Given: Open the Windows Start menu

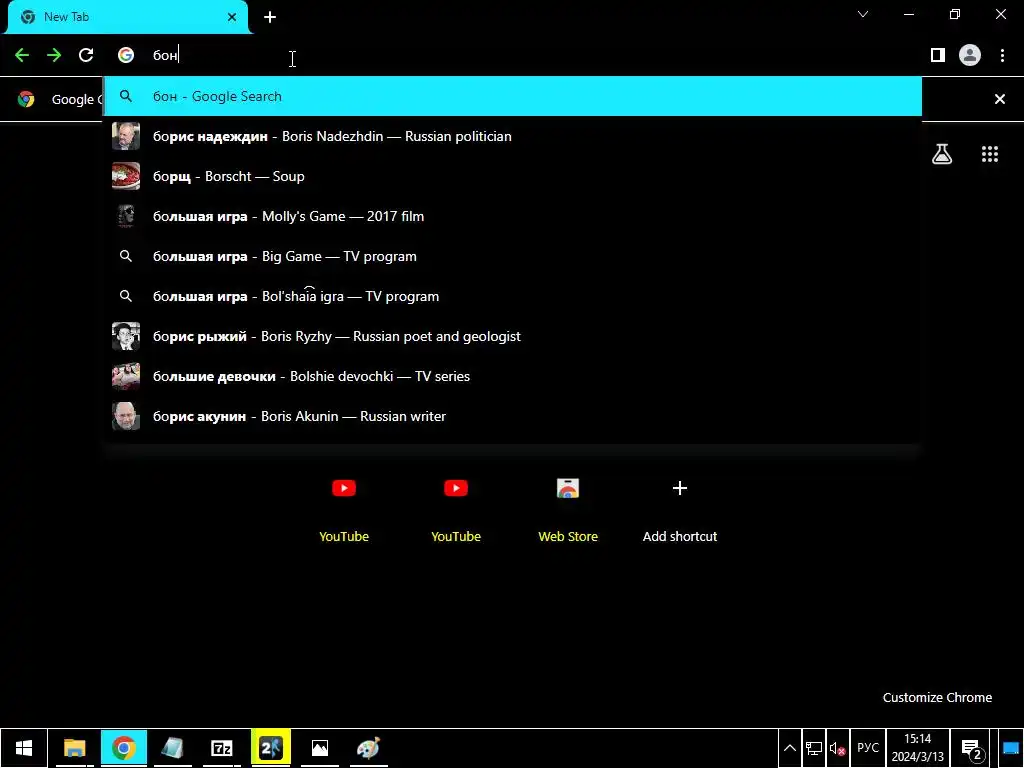Looking at the screenshot, I should 24,748.
